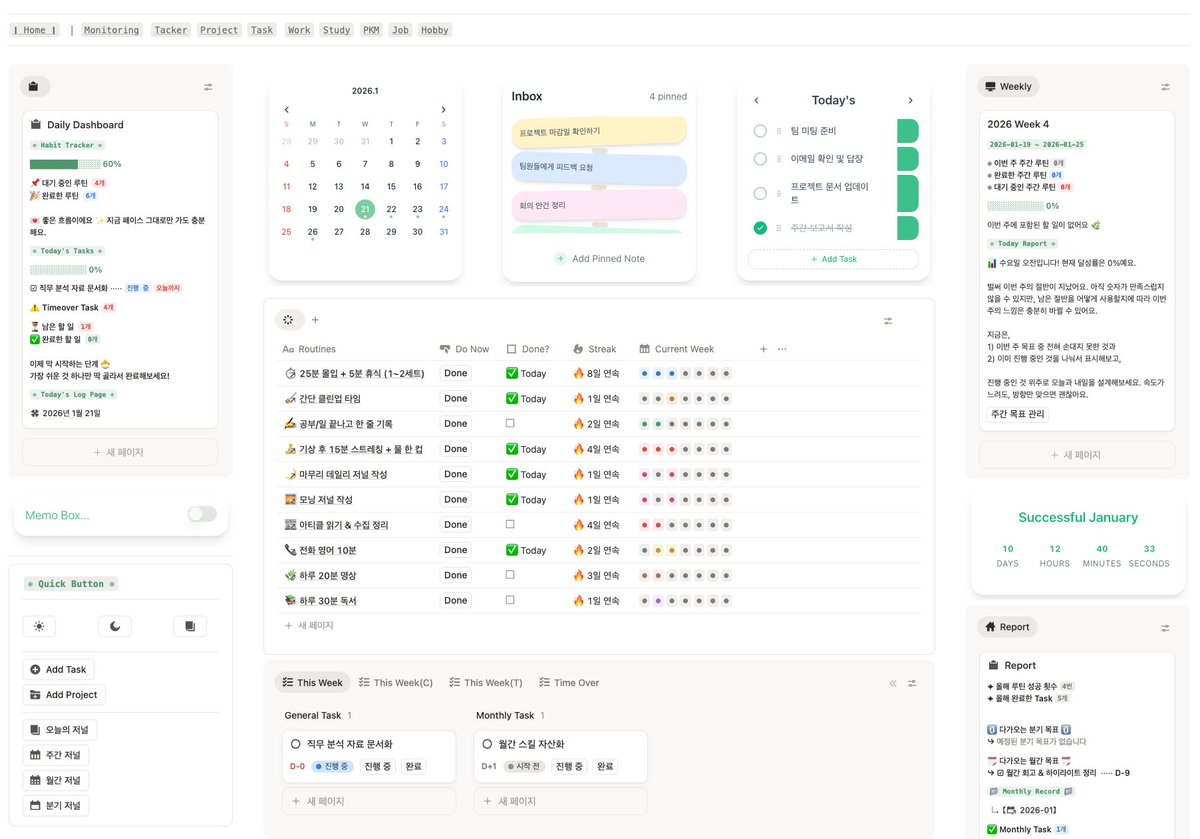
Task: Open pinned note 프로젝트 마감일 확인하기
Action: (599, 131)
